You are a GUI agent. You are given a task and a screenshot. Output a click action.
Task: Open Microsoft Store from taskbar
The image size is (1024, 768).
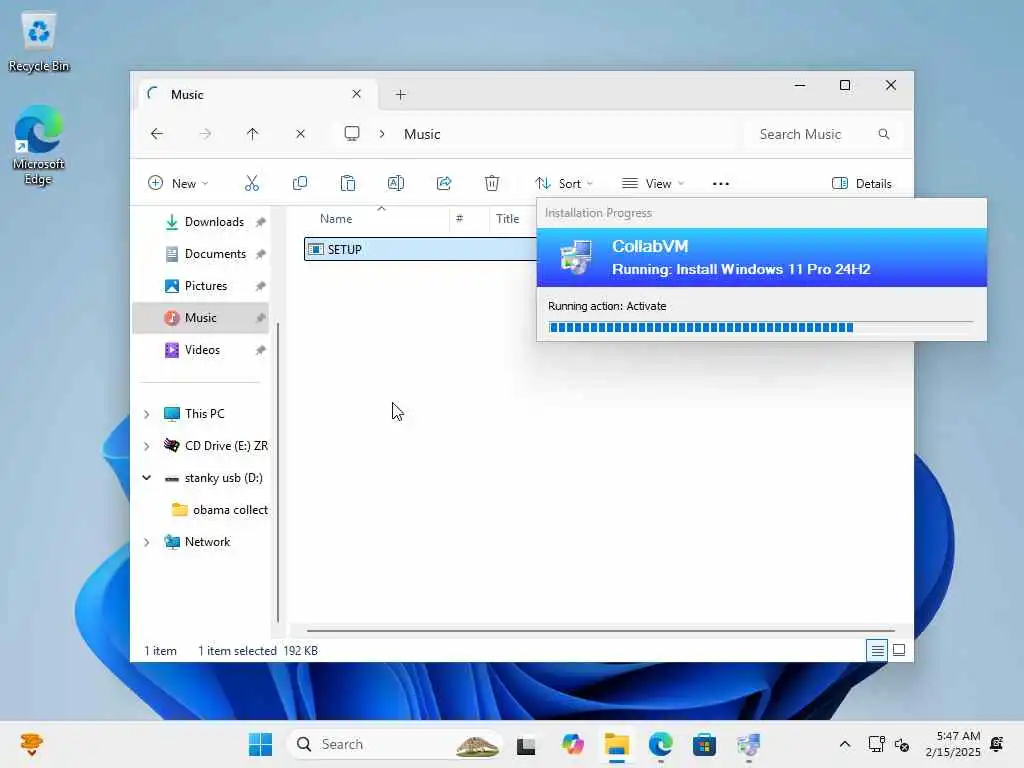[704, 744]
